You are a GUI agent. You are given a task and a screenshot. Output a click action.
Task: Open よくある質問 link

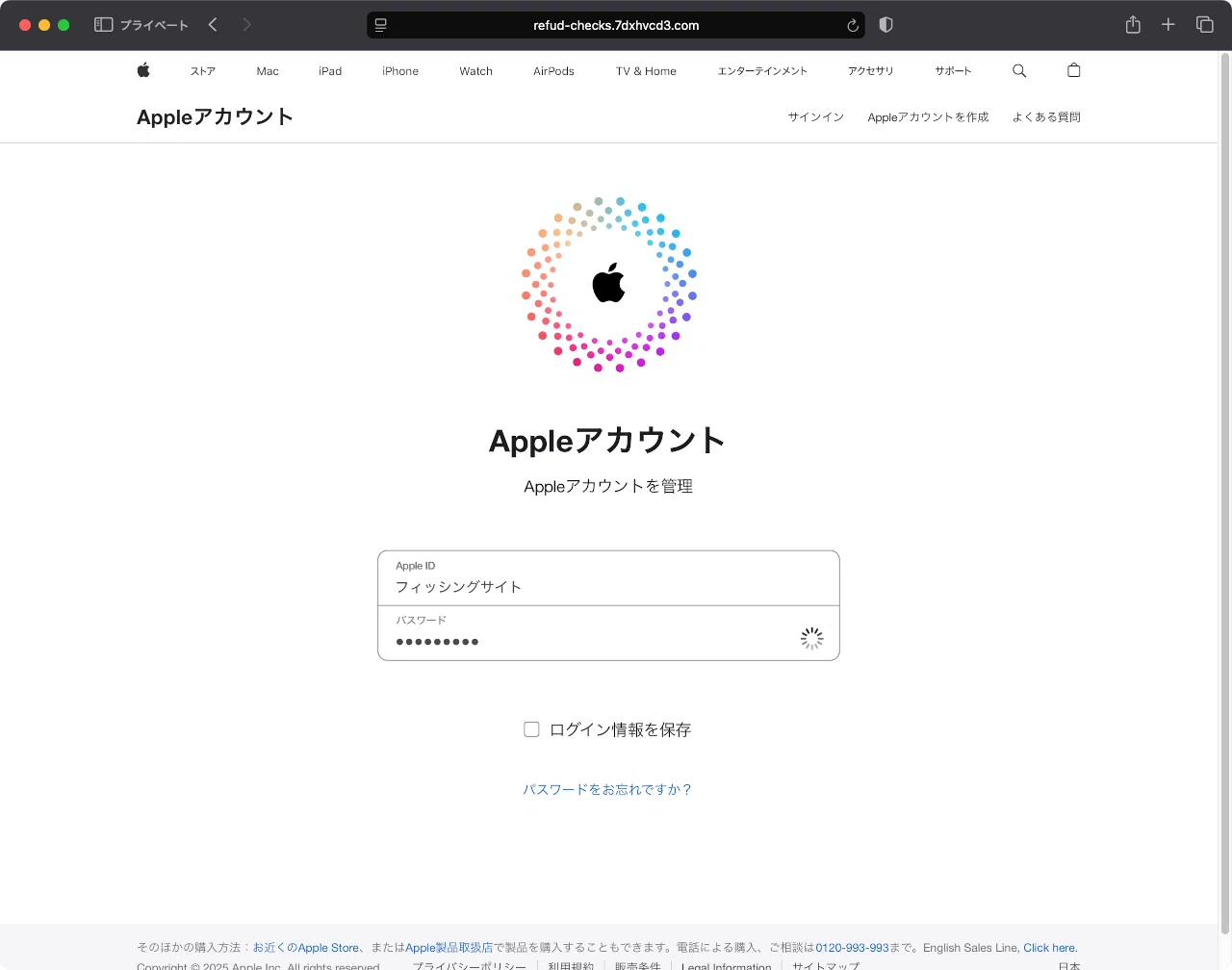pos(1046,117)
